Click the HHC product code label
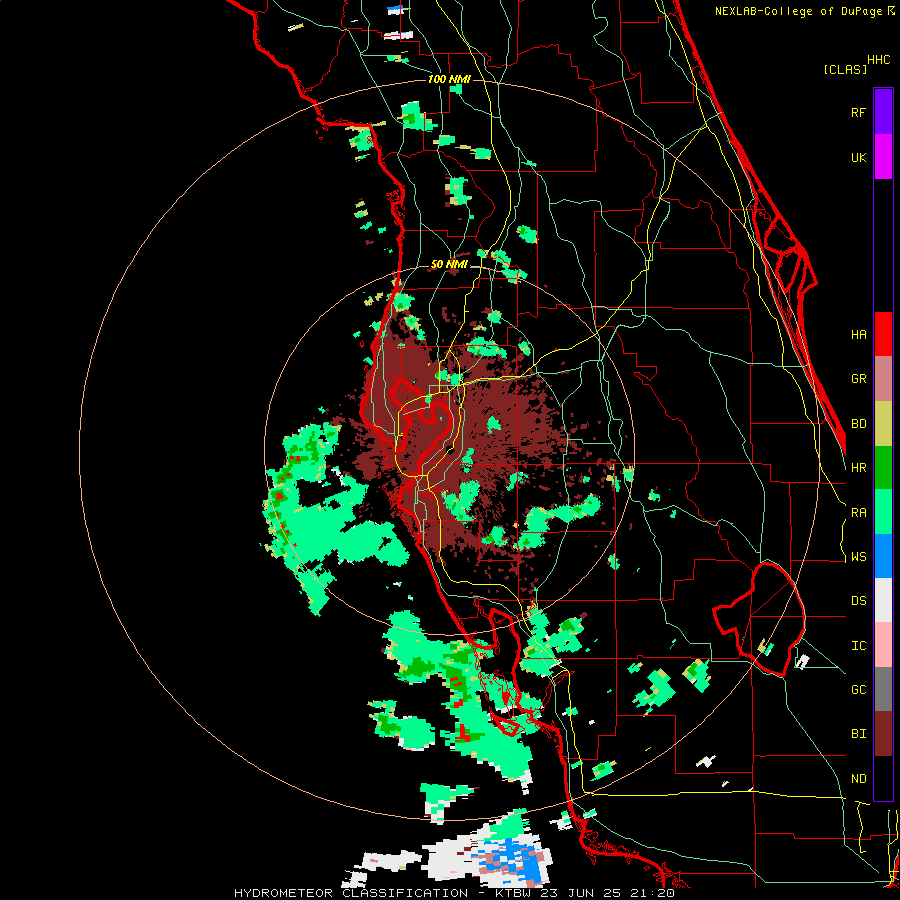The image size is (900, 900). [x=879, y=60]
